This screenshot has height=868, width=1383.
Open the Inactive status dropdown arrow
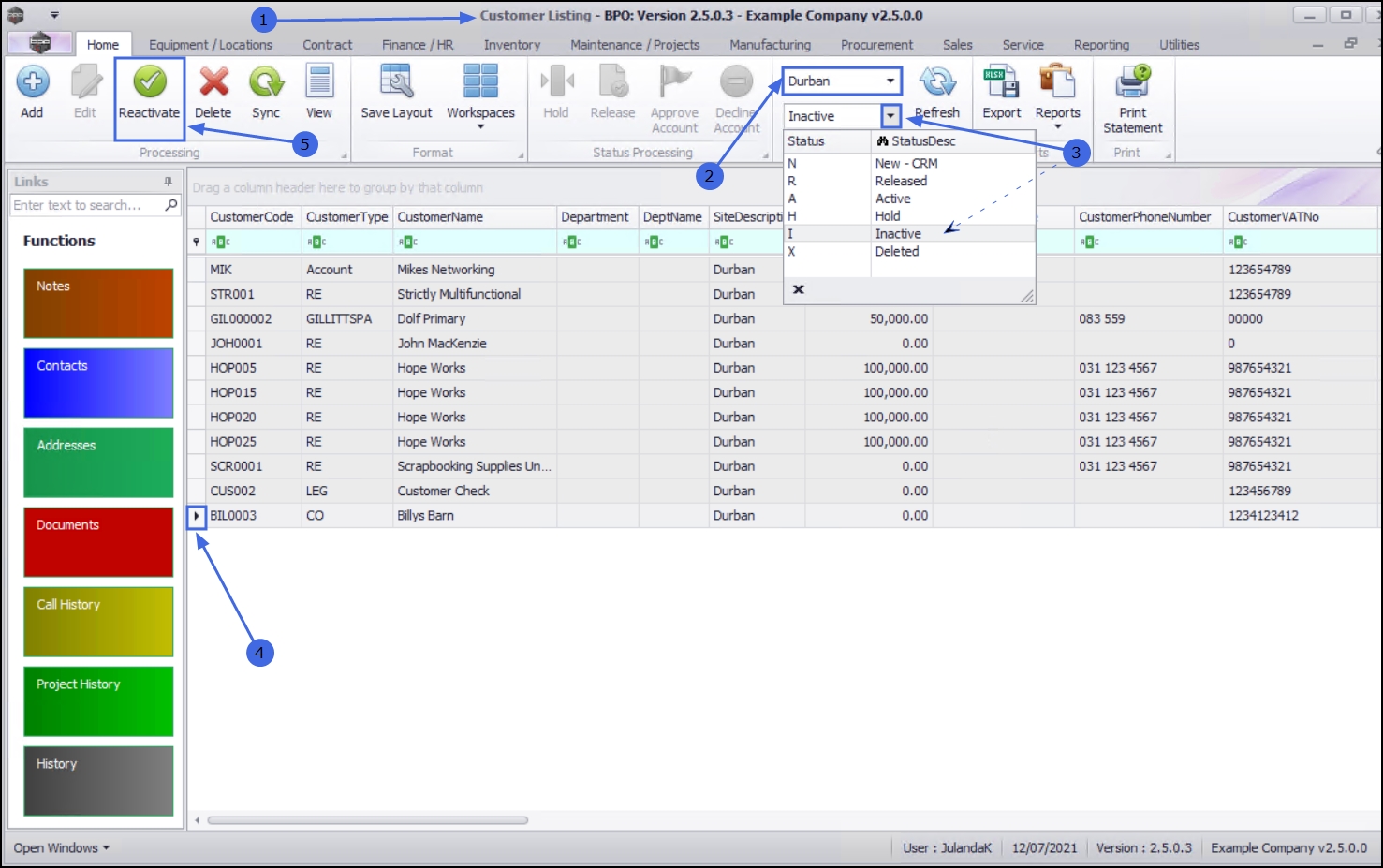(890, 116)
